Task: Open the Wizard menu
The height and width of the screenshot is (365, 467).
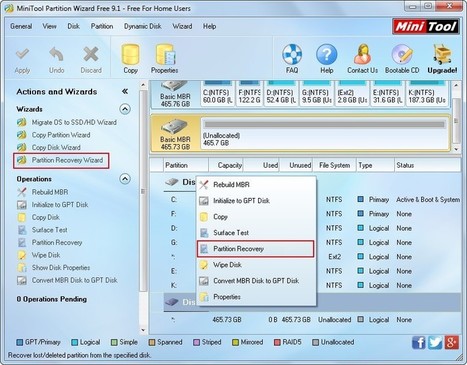Action: tap(182, 26)
